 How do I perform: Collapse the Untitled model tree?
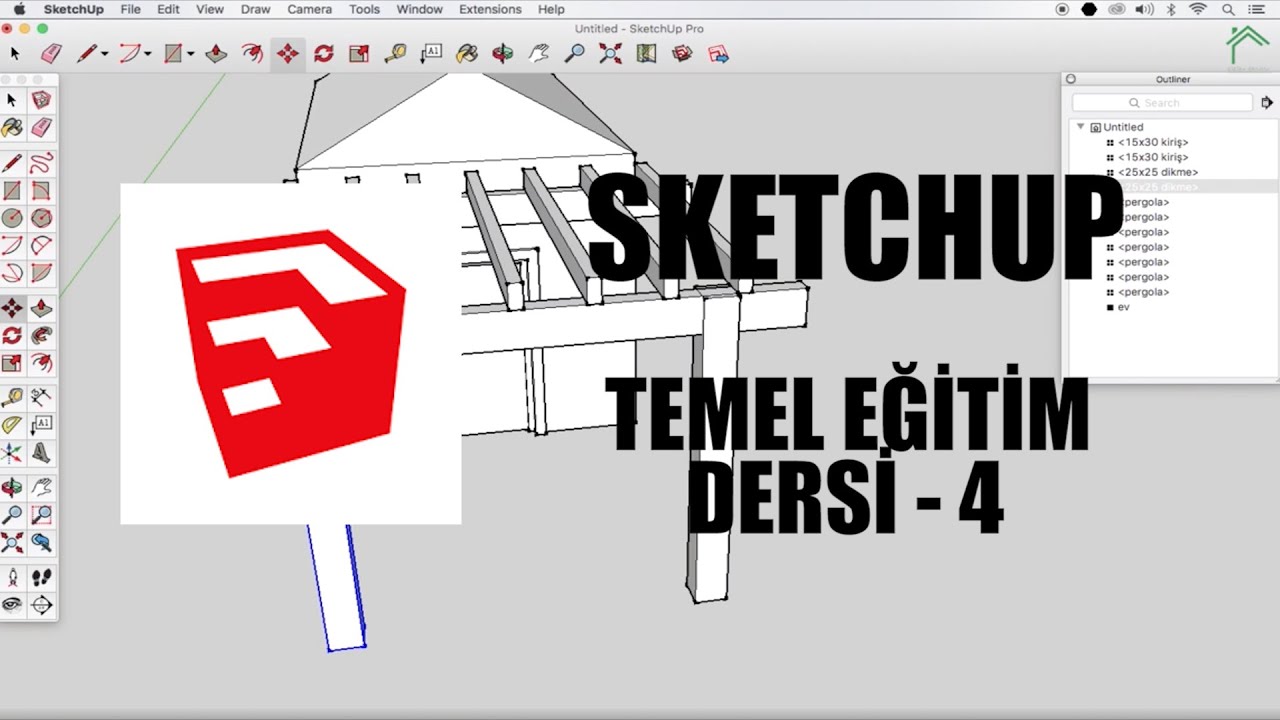coord(1080,127)
